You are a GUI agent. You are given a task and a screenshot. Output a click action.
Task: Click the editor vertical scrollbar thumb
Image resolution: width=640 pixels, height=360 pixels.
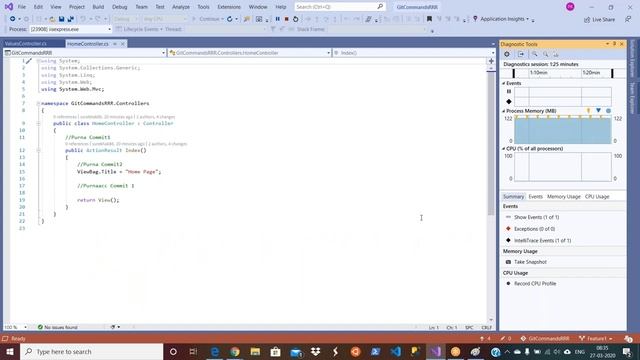[x=491, y=143]
